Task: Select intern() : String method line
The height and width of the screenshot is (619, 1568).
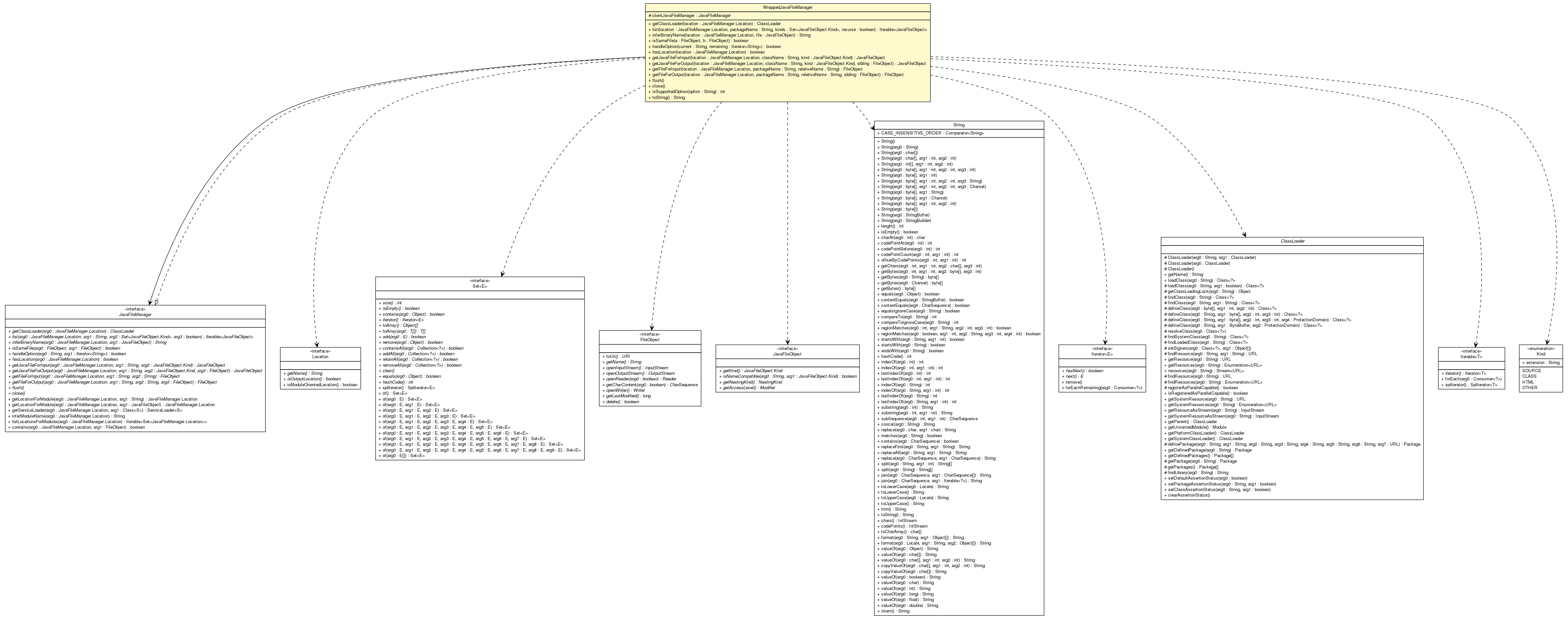Action: coord(893,611)
